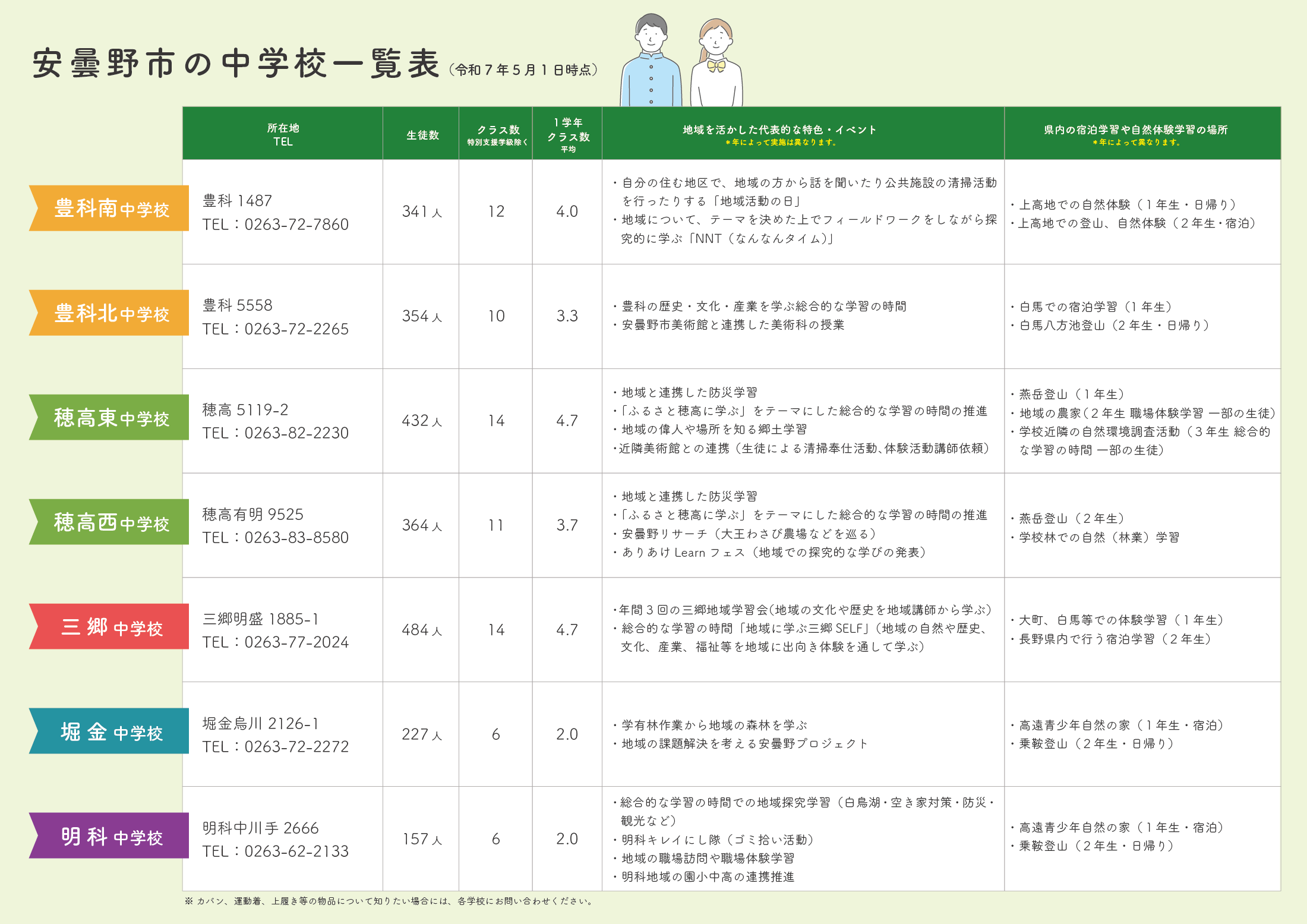Click the 所在地 TEL column header

pyautogui.click(x=283, y=134)
